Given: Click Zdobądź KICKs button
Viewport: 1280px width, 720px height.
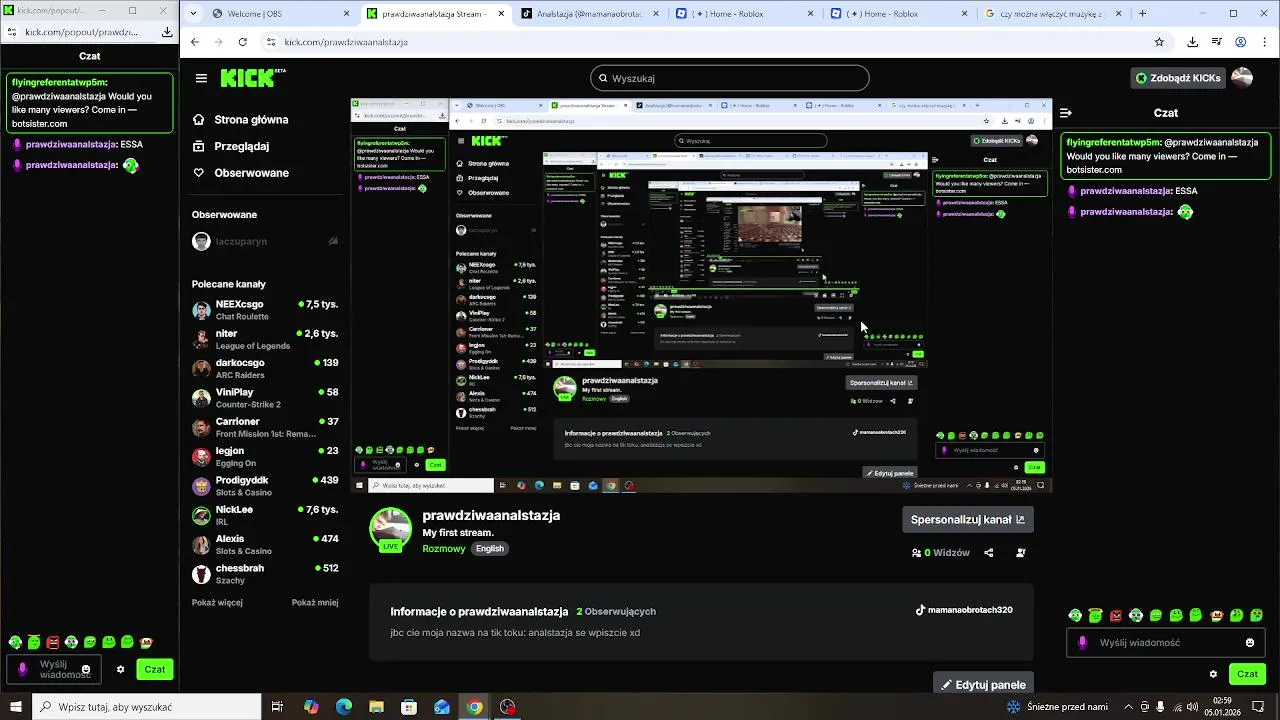Looking at the screenshot, I should click(x=1177, y=78).
